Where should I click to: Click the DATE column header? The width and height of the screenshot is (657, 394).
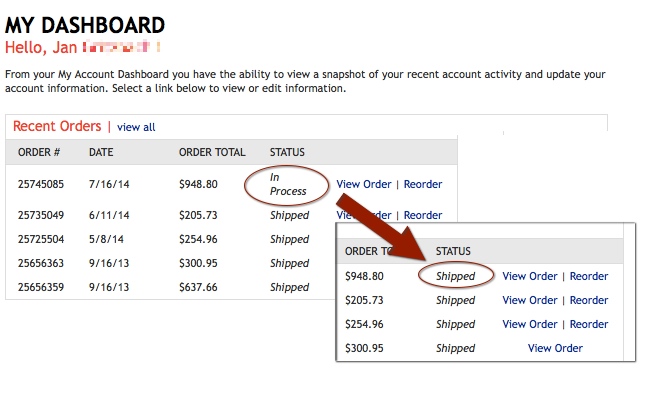101,152
